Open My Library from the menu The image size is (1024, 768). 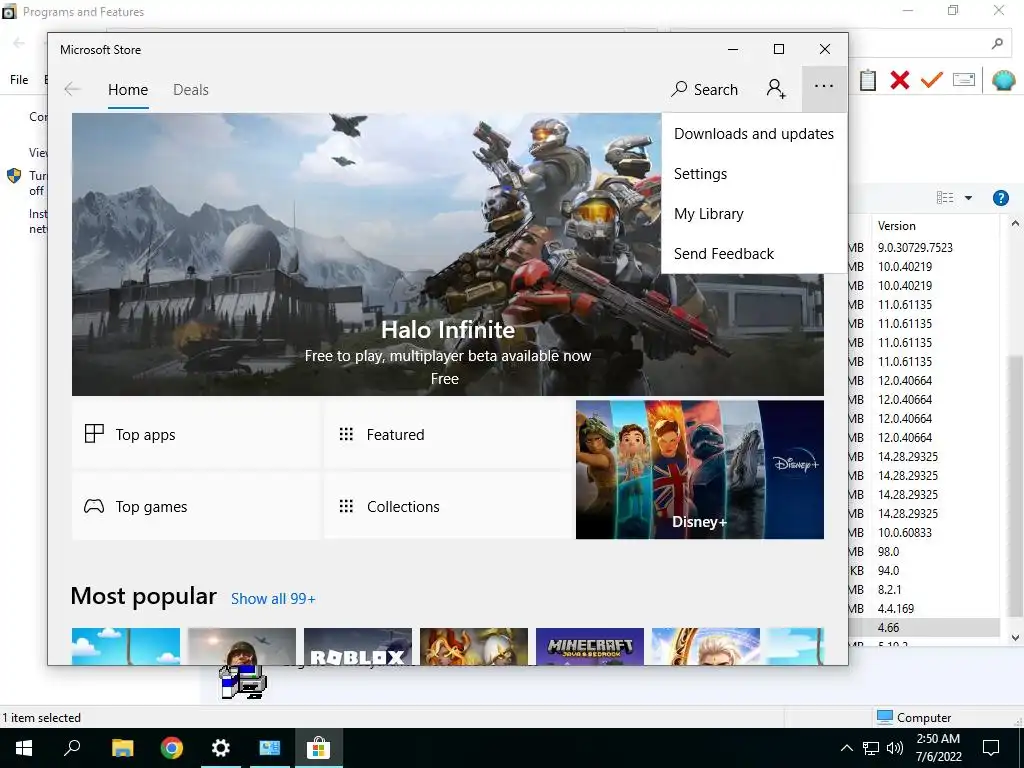[x=754, y=214]
